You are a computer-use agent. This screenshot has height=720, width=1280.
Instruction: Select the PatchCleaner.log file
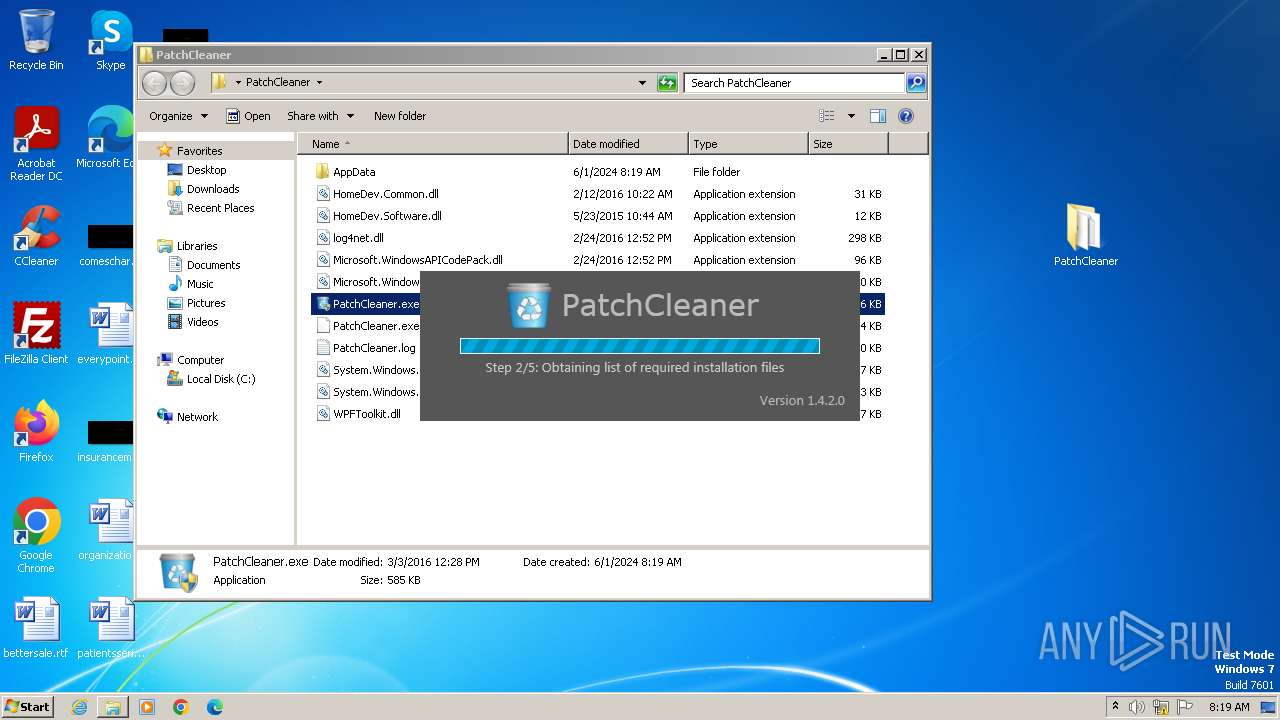point(366,348)
